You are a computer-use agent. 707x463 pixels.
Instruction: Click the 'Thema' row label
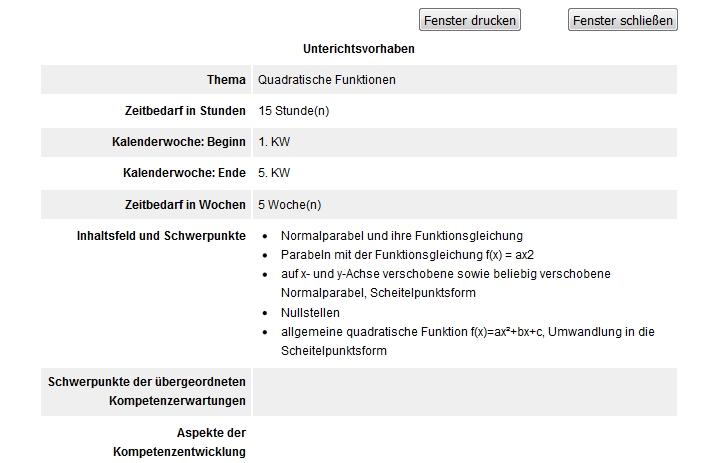tap(226, 80)
